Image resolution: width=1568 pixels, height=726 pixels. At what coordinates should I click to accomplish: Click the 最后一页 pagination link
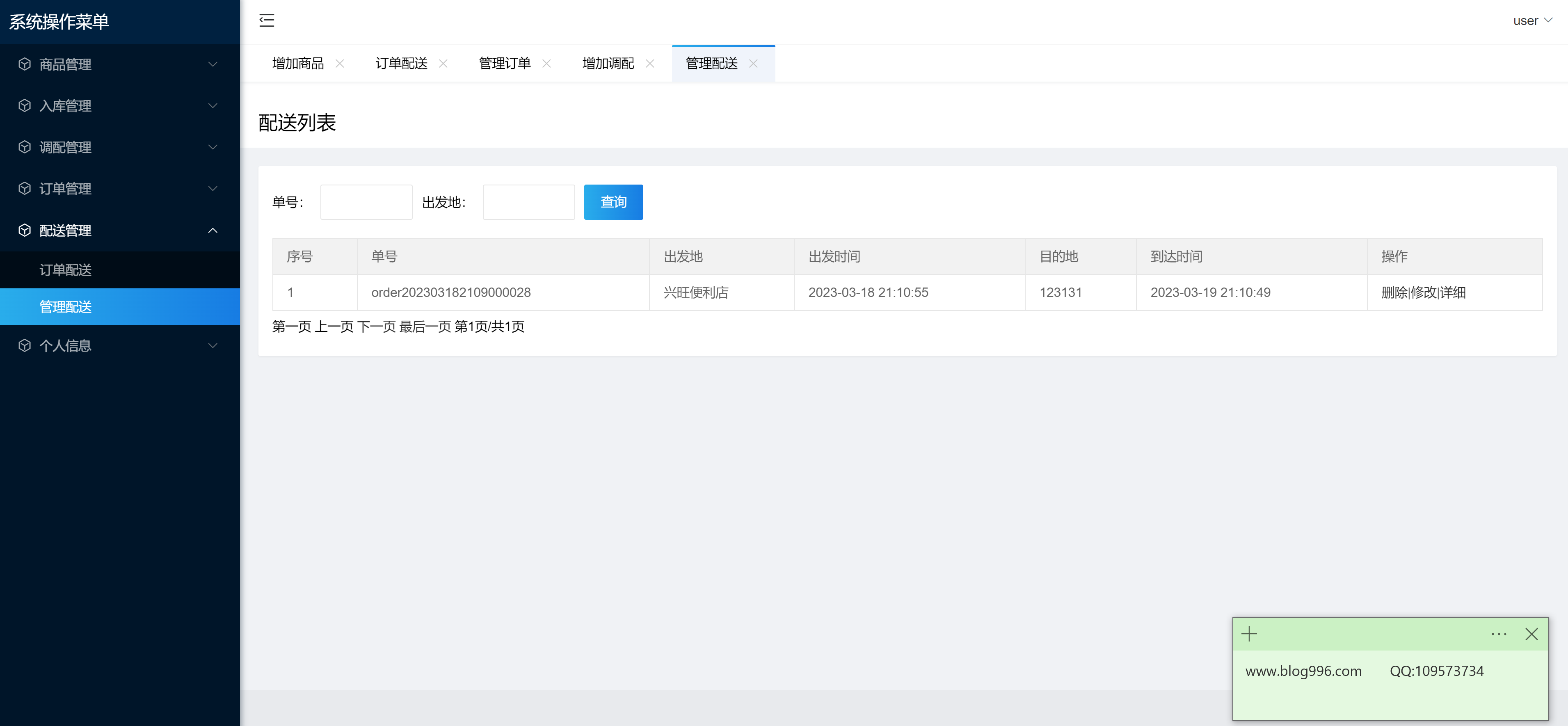425,327
